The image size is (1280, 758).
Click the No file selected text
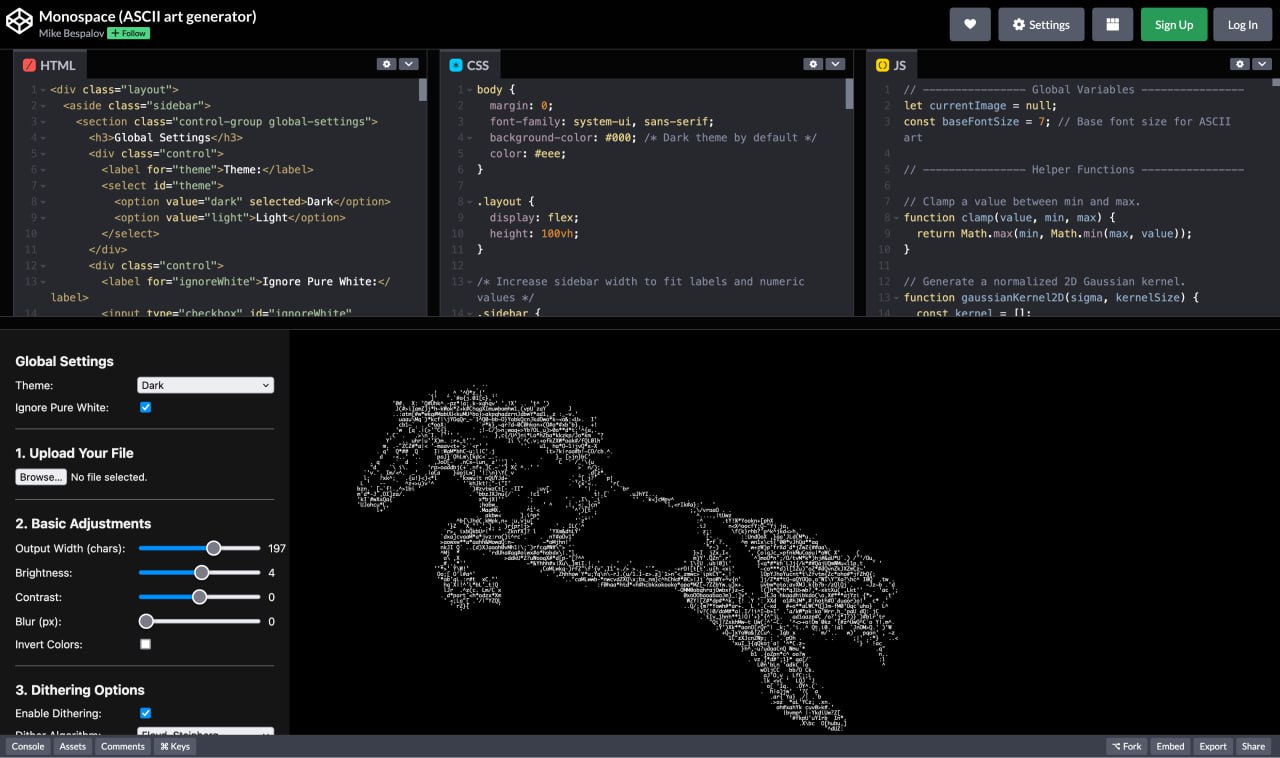[x=109, y=478]
